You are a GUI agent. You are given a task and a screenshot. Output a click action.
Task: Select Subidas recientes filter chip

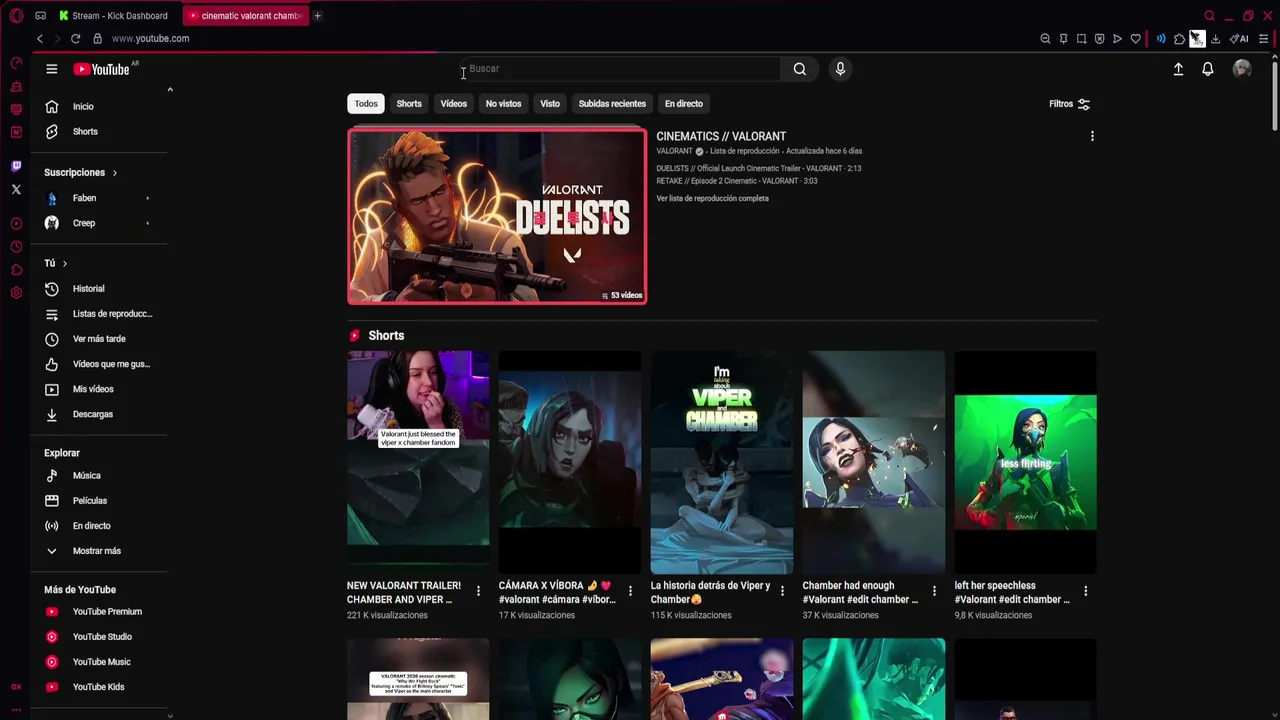click(612, 104)
